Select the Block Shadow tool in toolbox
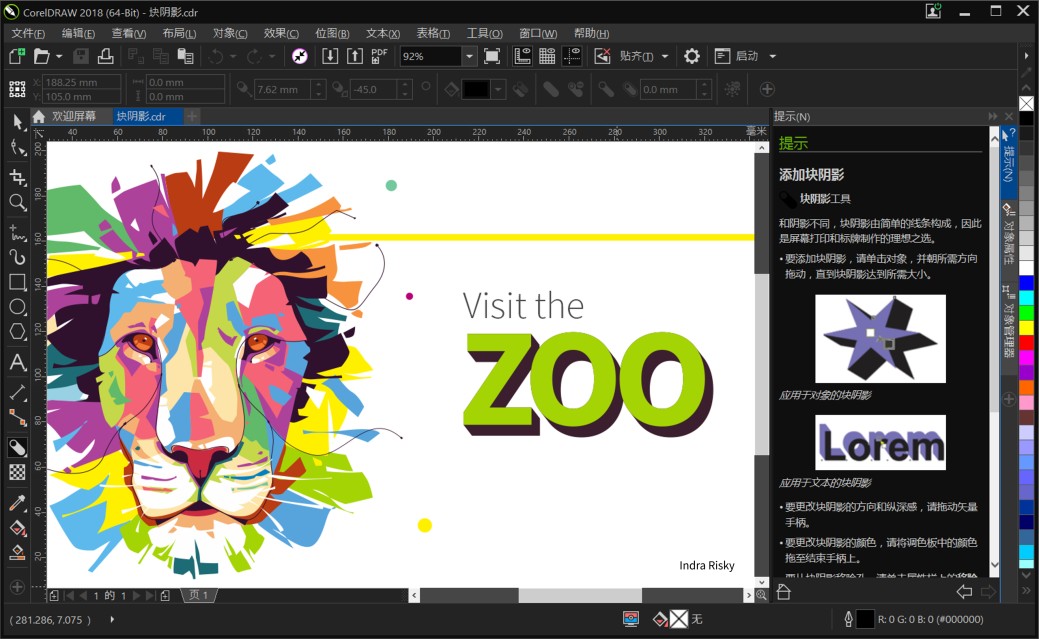 (x=17, y=448)
